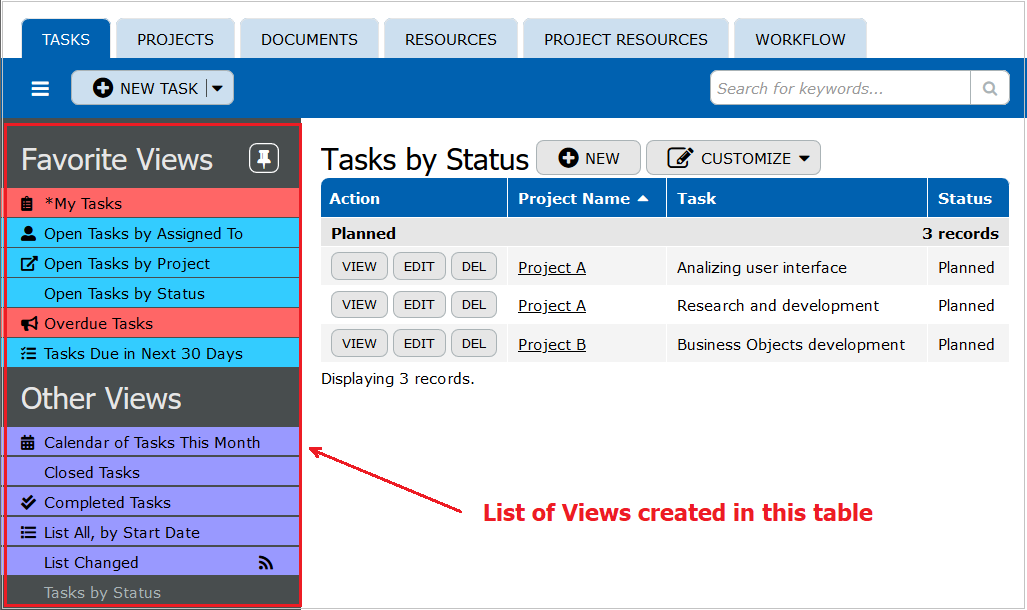
Task: Click VIEW for Business Objects development task
Action: (359, 343)
